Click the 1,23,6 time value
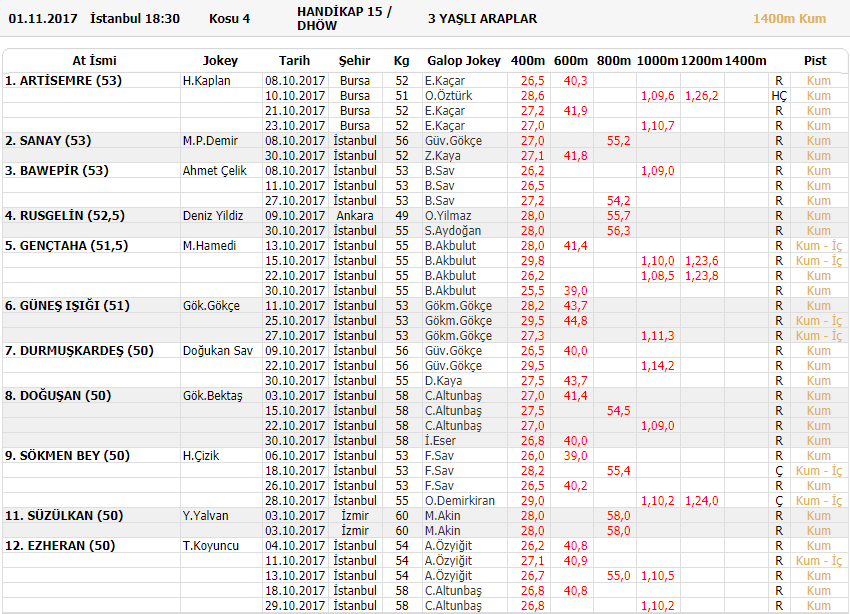Image resolution: width=850 pixels, height=614 pixels. coord(701,261)
